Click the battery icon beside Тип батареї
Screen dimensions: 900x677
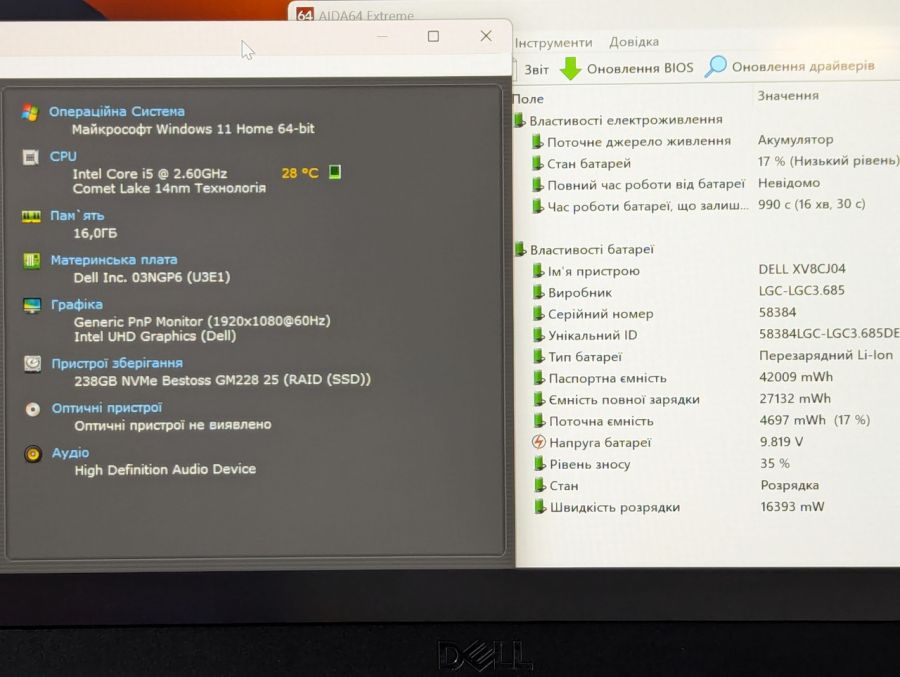pos(538,356)
